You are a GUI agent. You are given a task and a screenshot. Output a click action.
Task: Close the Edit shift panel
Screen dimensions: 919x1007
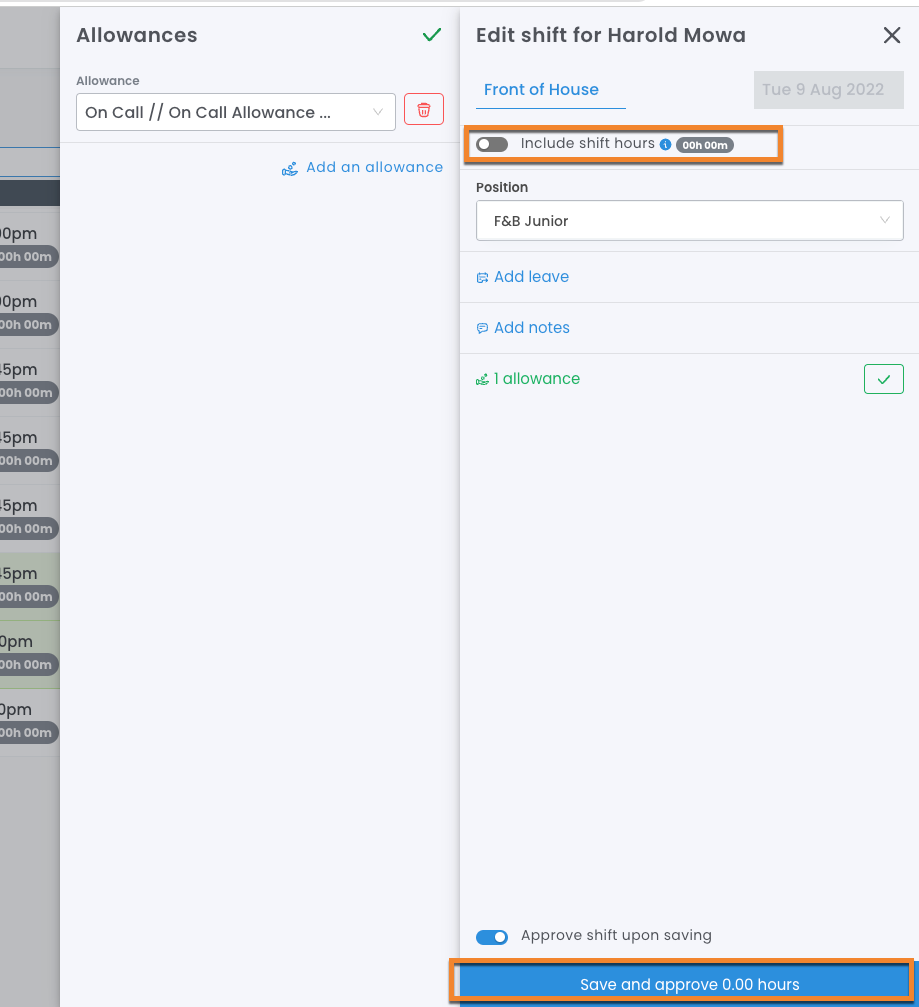891,36
